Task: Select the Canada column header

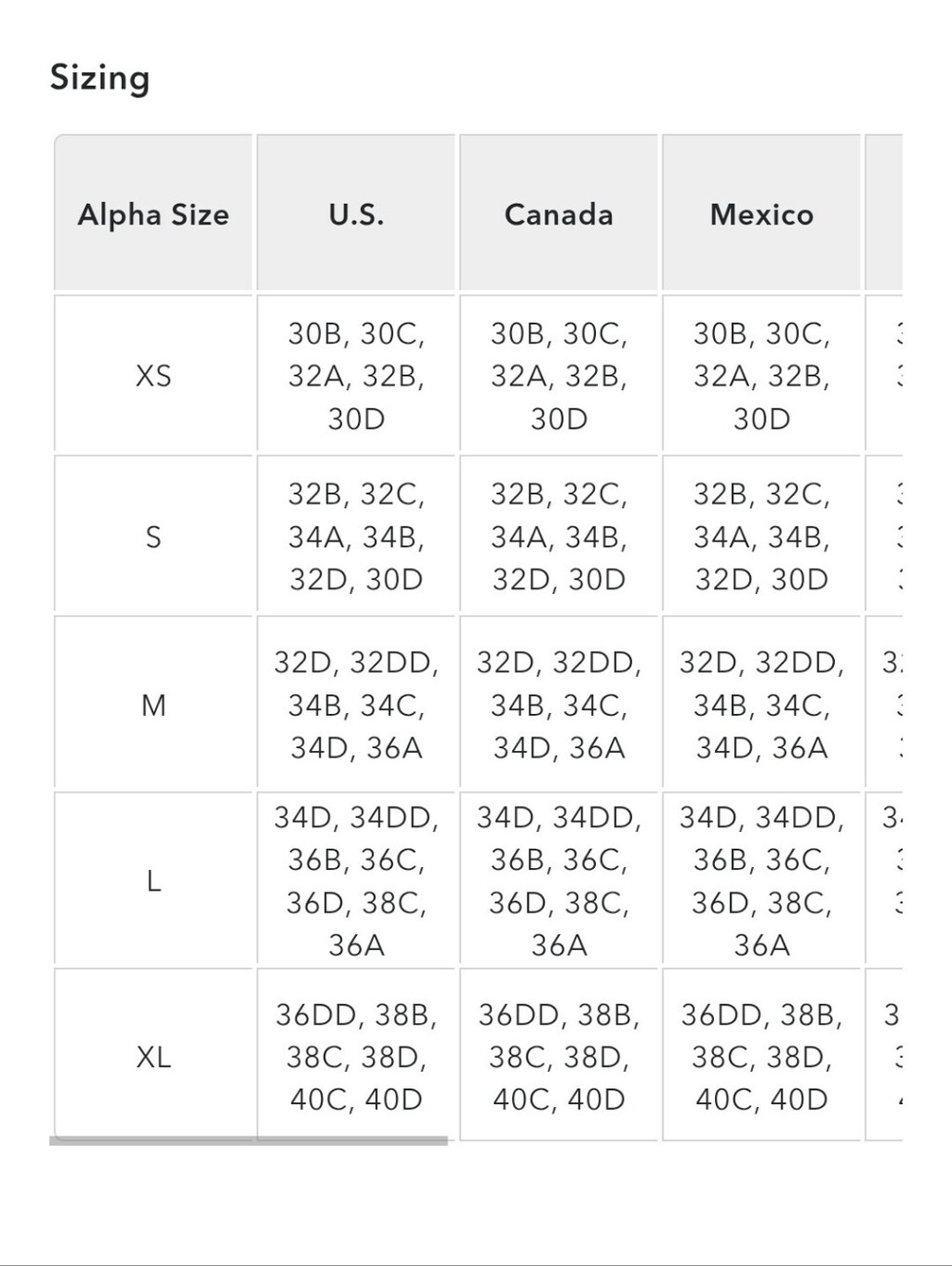Action: (x=559, y=213)
